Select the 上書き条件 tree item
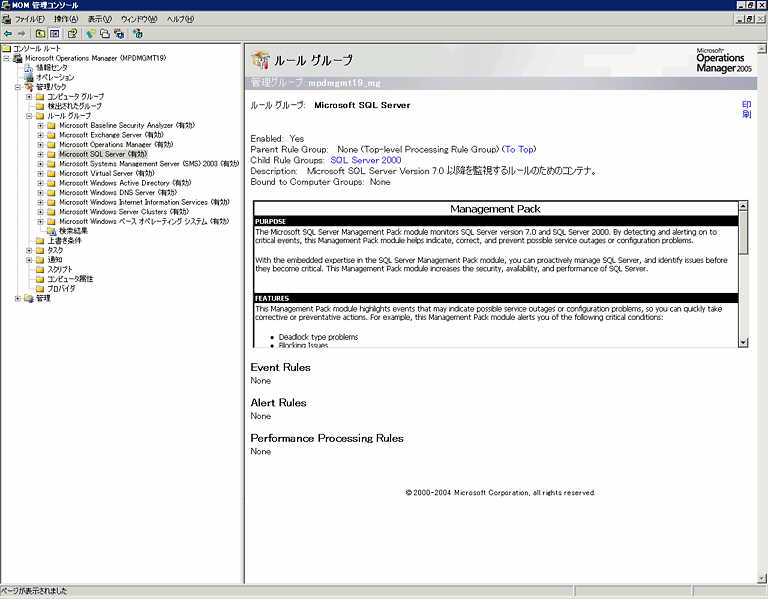This screenshot has width=768, height=599. (x=64, y=240)
